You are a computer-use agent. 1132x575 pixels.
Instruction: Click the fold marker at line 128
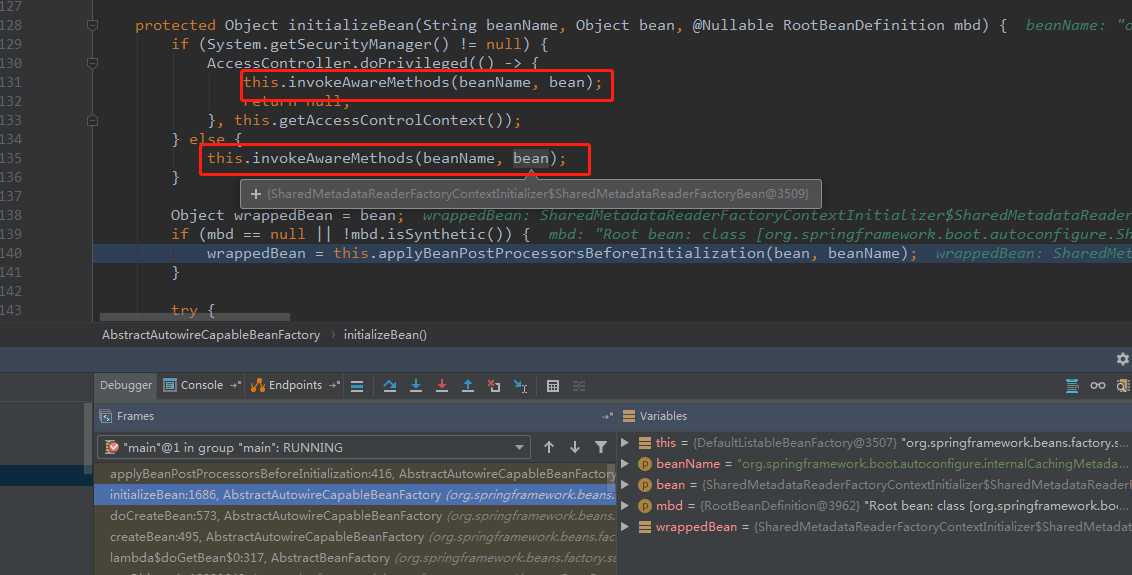coord(92,25)
